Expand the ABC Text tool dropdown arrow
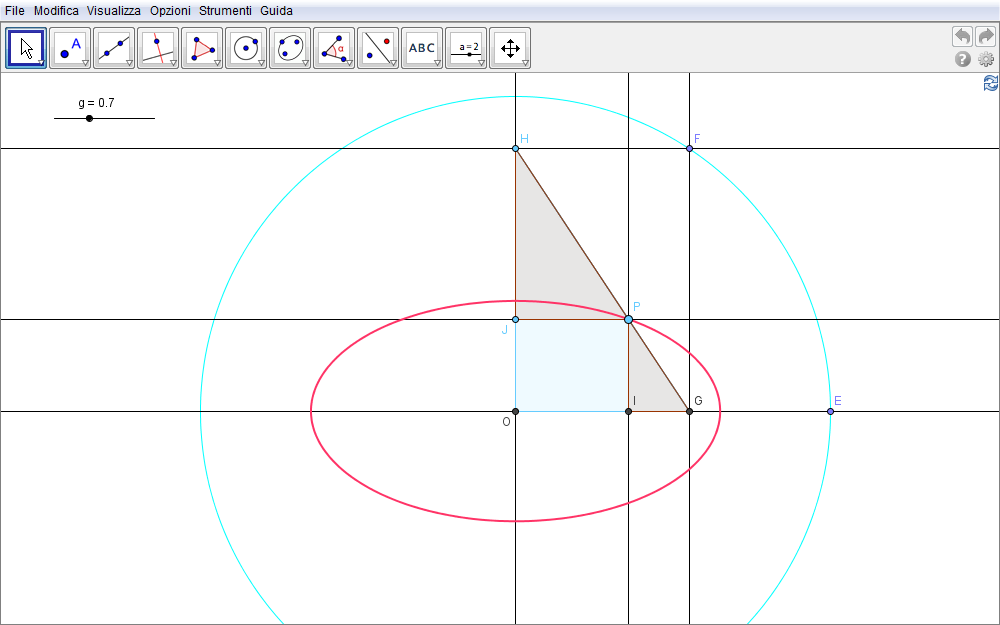Screen dimensions: 1000x625 pos(437,63)
